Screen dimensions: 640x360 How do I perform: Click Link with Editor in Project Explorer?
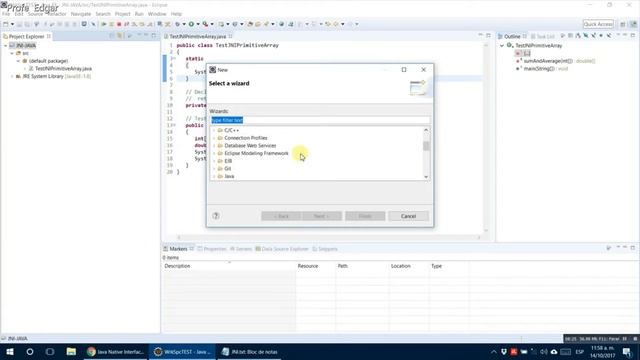120,36
